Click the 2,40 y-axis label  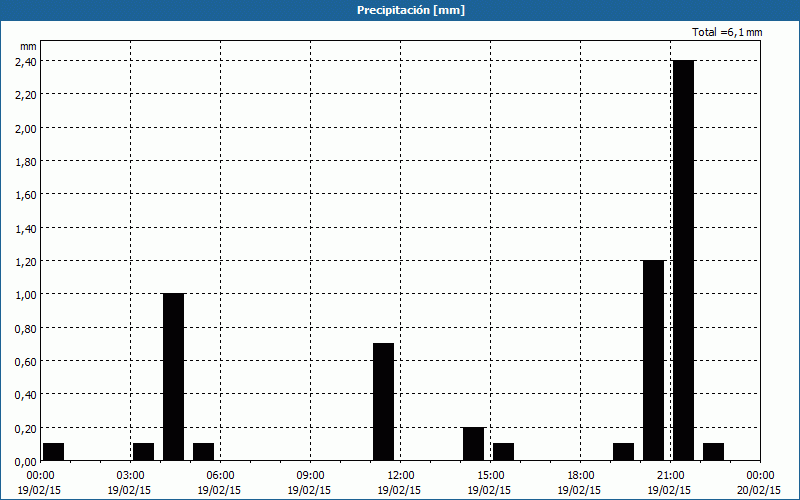coord(26,61)
